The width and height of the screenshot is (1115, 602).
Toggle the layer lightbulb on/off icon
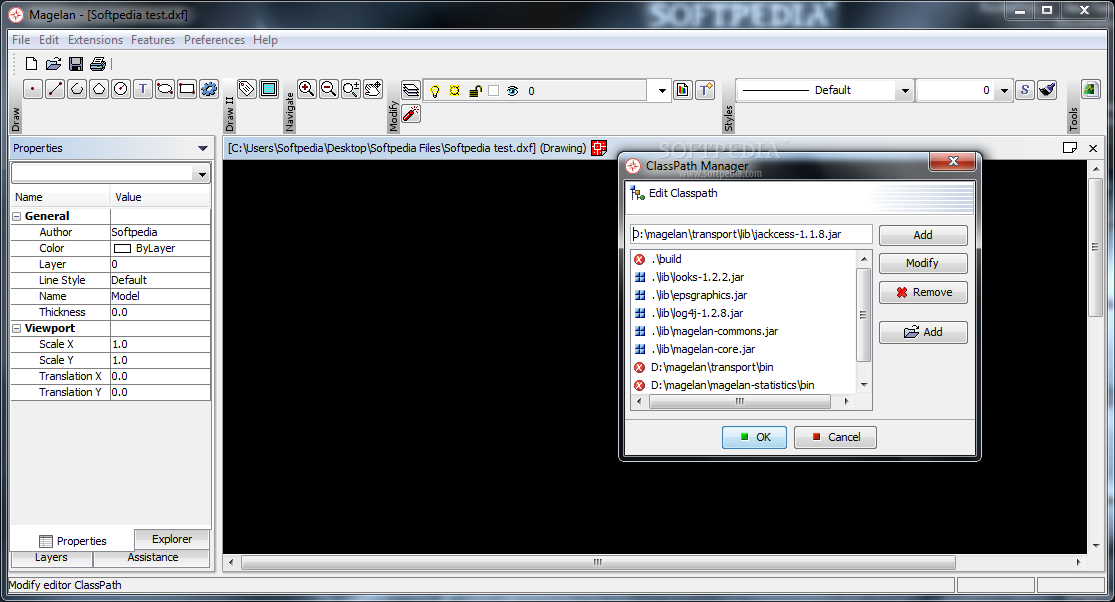pyautogui.click(x=434, y=91)
